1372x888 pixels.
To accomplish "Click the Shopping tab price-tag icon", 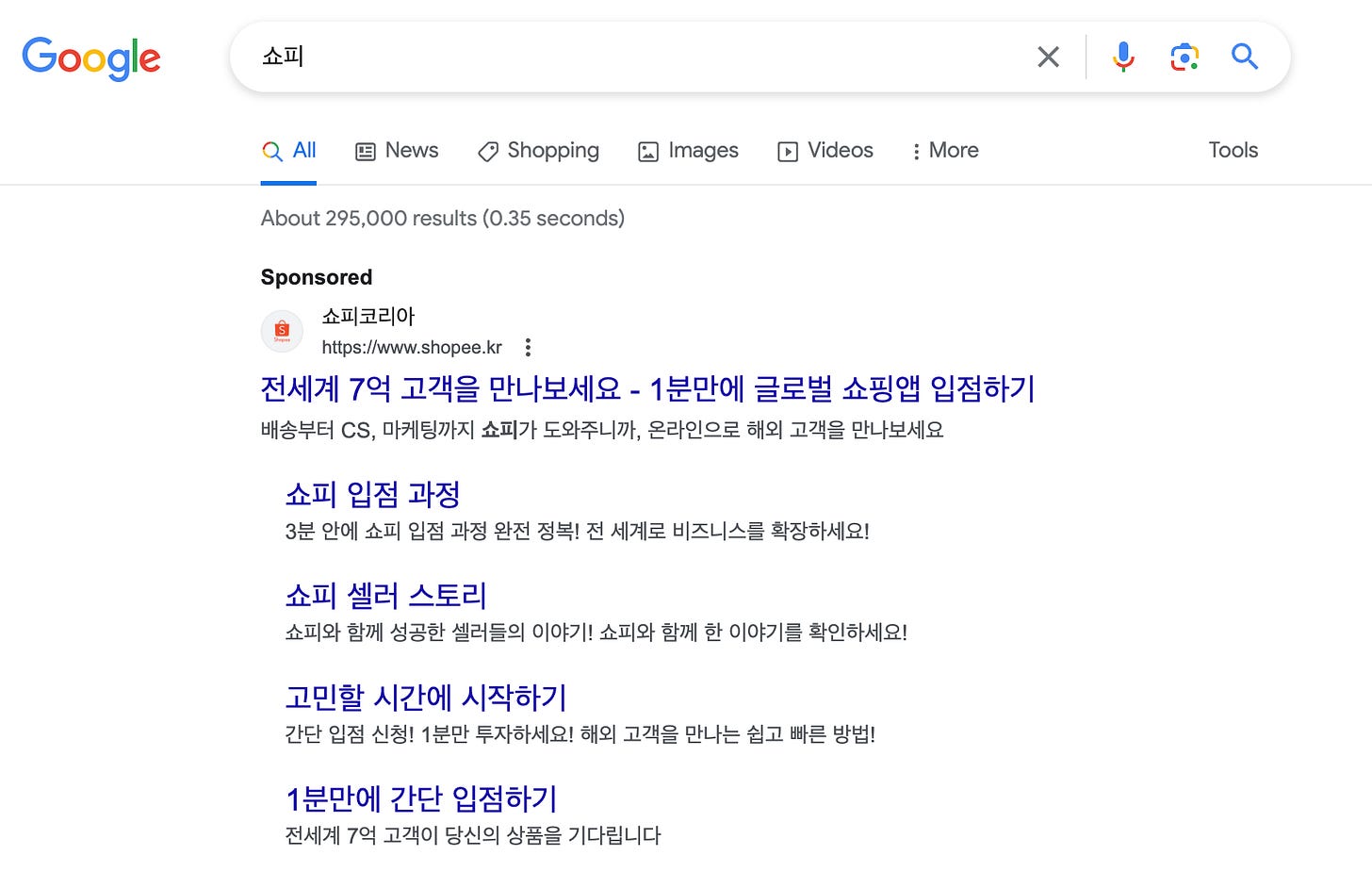I will [x=487, y=151].
